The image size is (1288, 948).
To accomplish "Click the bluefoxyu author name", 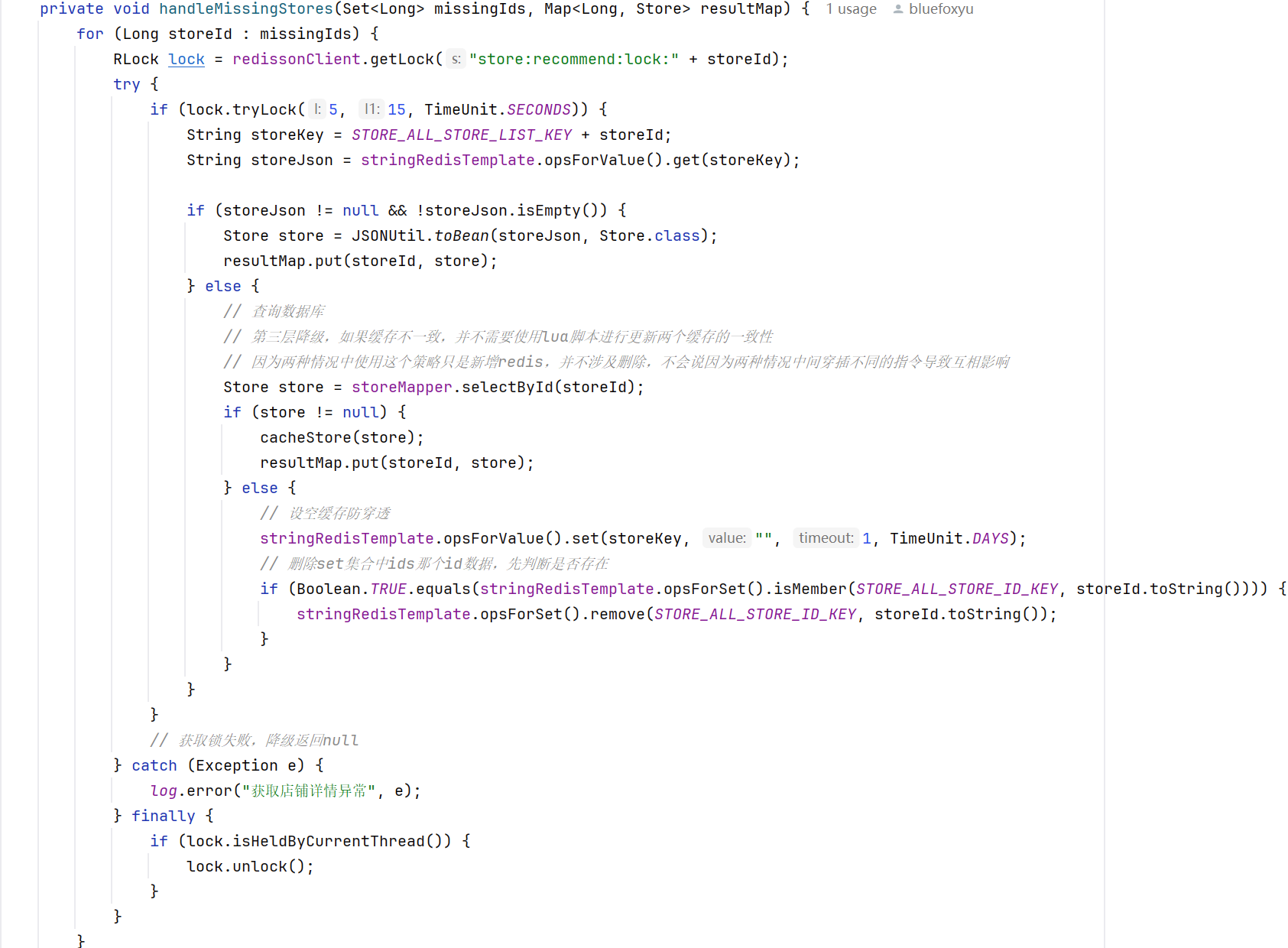I will pyautogui.click(x=941, y=9).
